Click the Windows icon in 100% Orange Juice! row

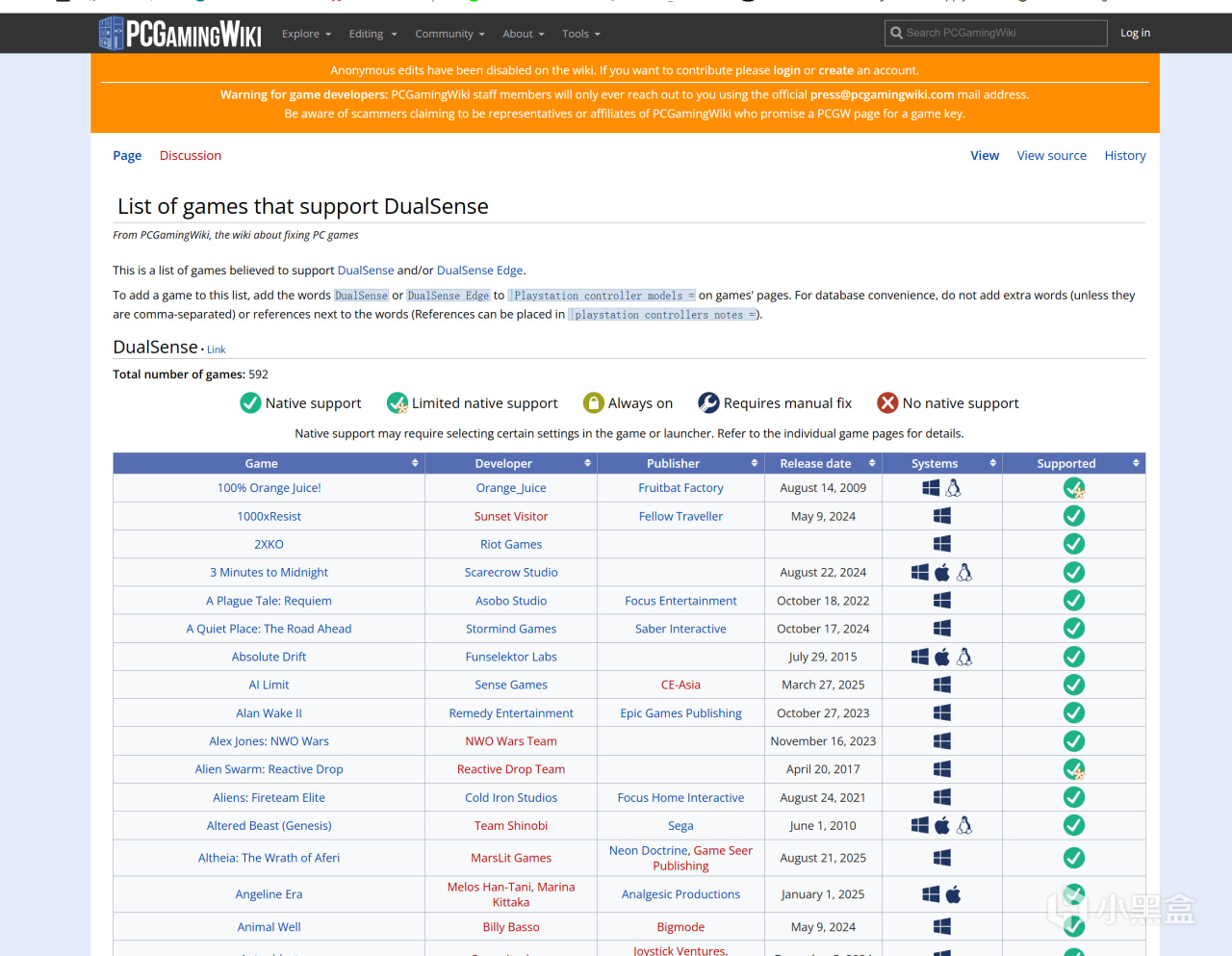point(931,488)
